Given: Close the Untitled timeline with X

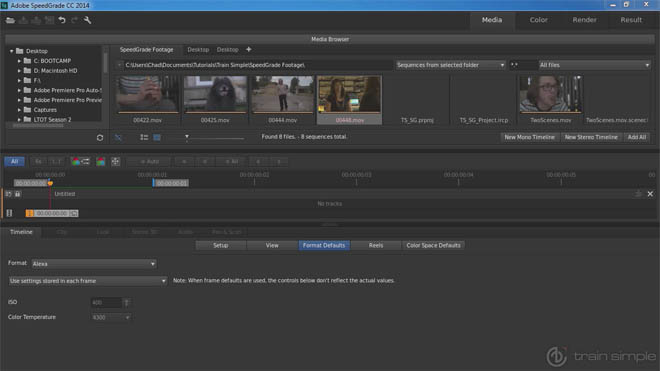Looking at the screenshot, I should tap(650, 194).
